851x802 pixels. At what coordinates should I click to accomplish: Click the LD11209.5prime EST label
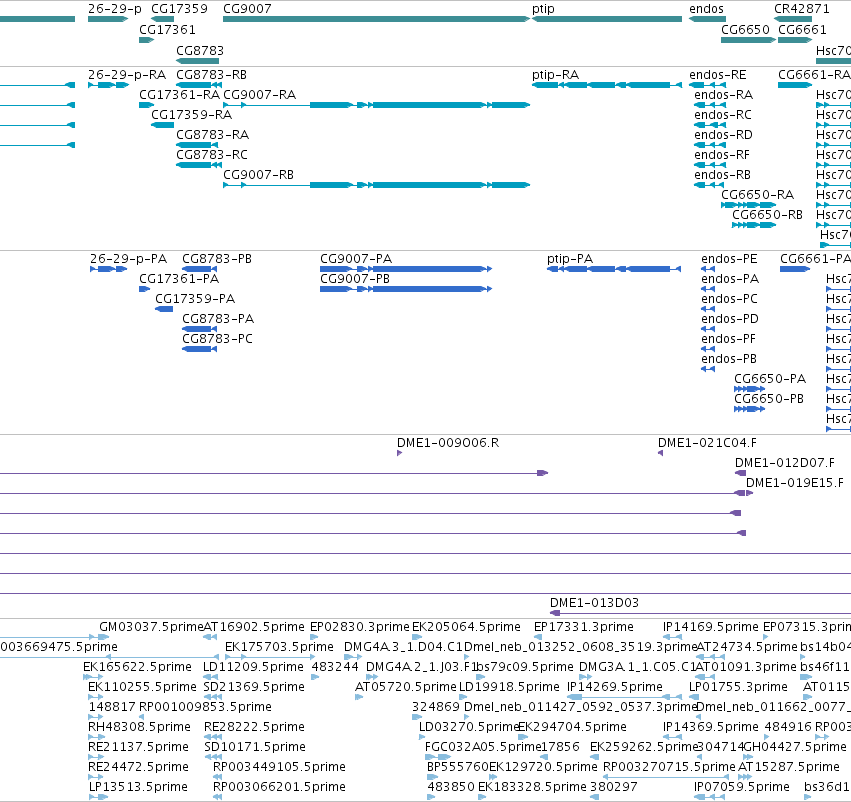252,667
